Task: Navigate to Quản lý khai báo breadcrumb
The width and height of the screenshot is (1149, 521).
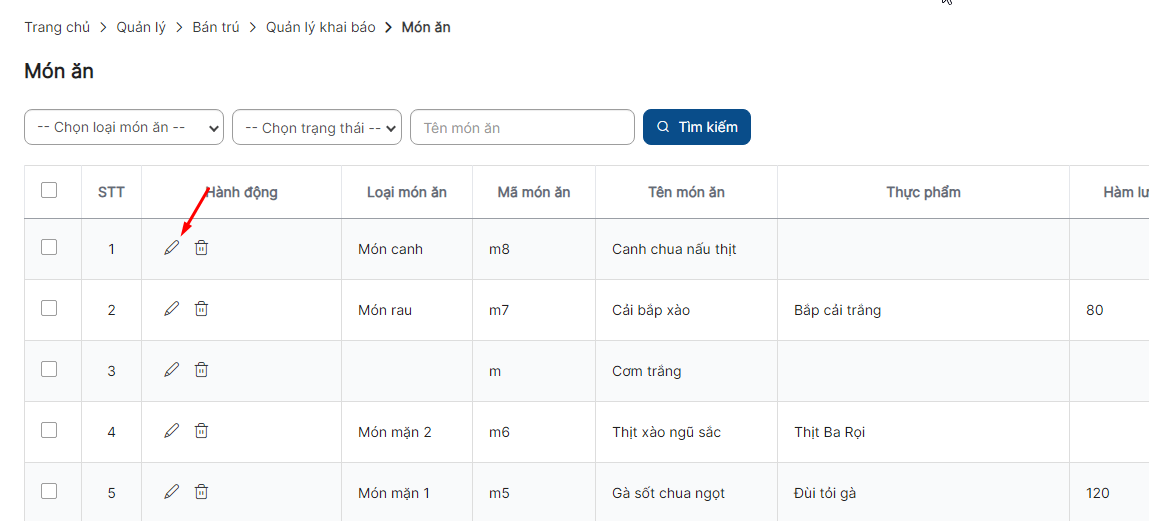Action: [x=320, y=27]
